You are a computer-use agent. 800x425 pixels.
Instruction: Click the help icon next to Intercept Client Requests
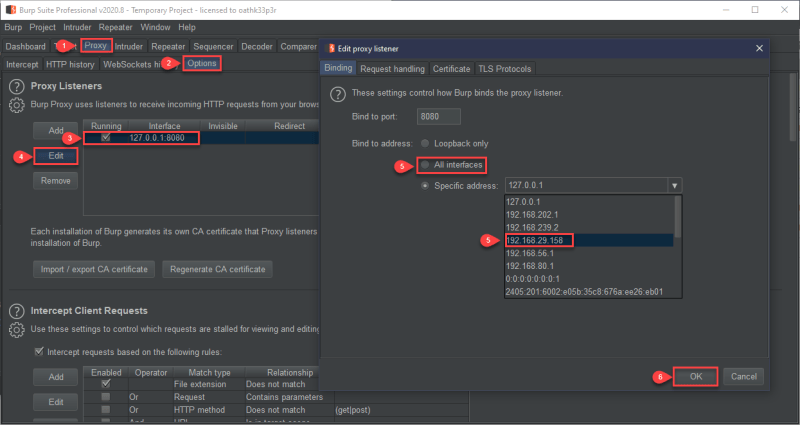point(16,311)
